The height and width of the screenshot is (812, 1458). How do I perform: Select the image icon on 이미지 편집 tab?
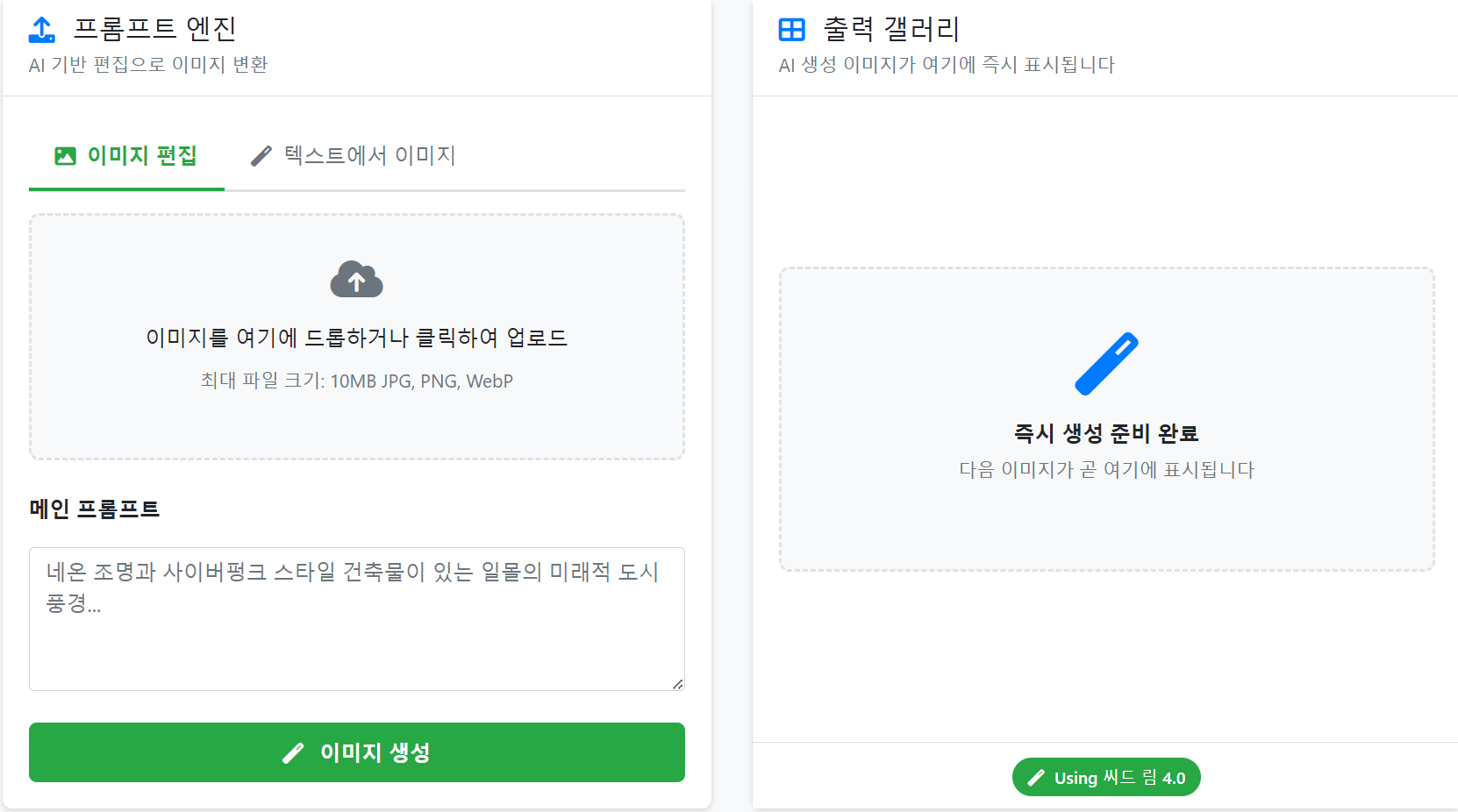click(66, 155)
